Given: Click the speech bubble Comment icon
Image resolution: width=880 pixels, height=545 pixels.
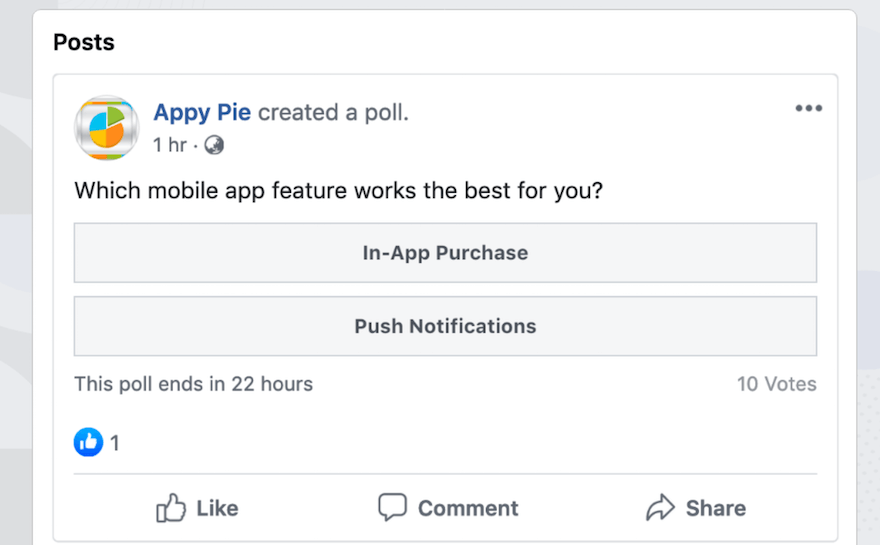Looking at the screenshot, I should point(392,507).
